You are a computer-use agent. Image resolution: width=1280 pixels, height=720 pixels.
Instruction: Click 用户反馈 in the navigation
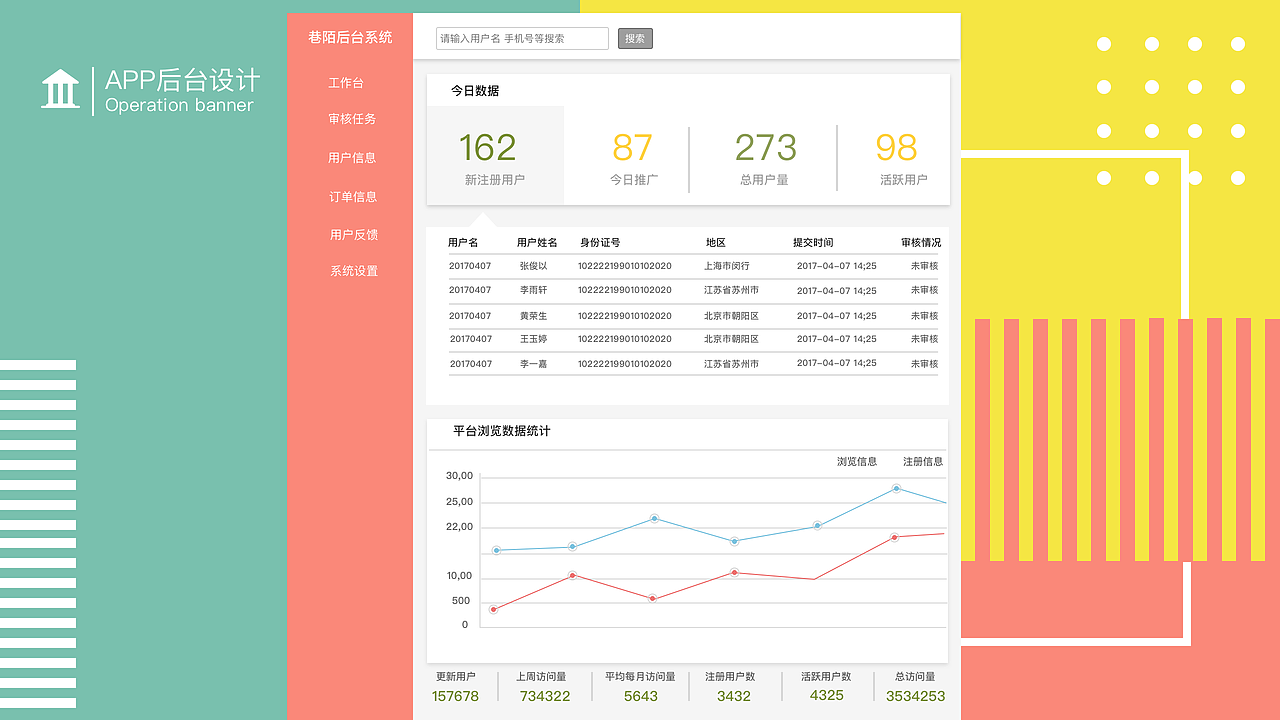352,234
